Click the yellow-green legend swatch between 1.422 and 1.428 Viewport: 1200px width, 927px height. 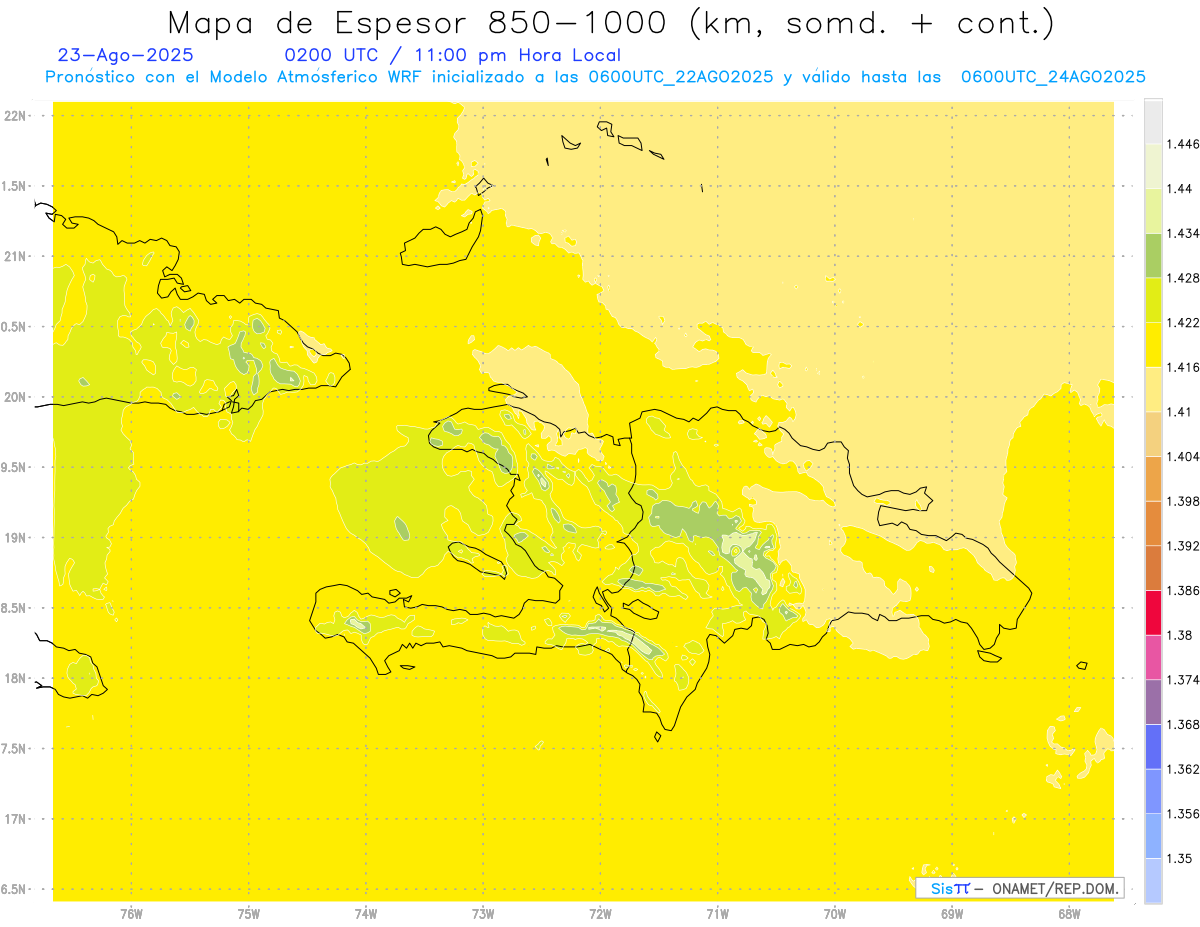click(1153, 300)
